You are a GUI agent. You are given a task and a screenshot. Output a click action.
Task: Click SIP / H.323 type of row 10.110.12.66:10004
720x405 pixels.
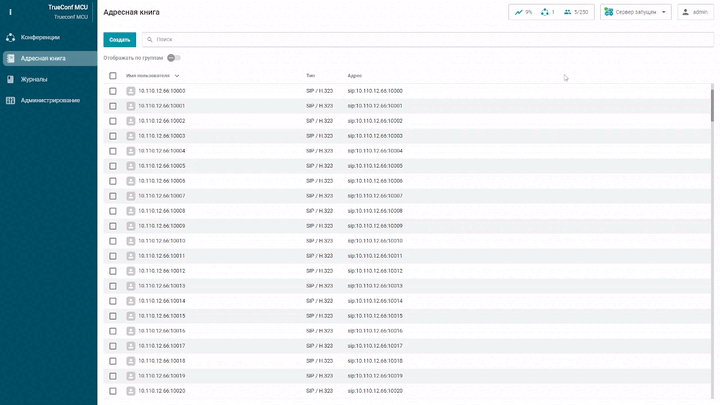319,151
